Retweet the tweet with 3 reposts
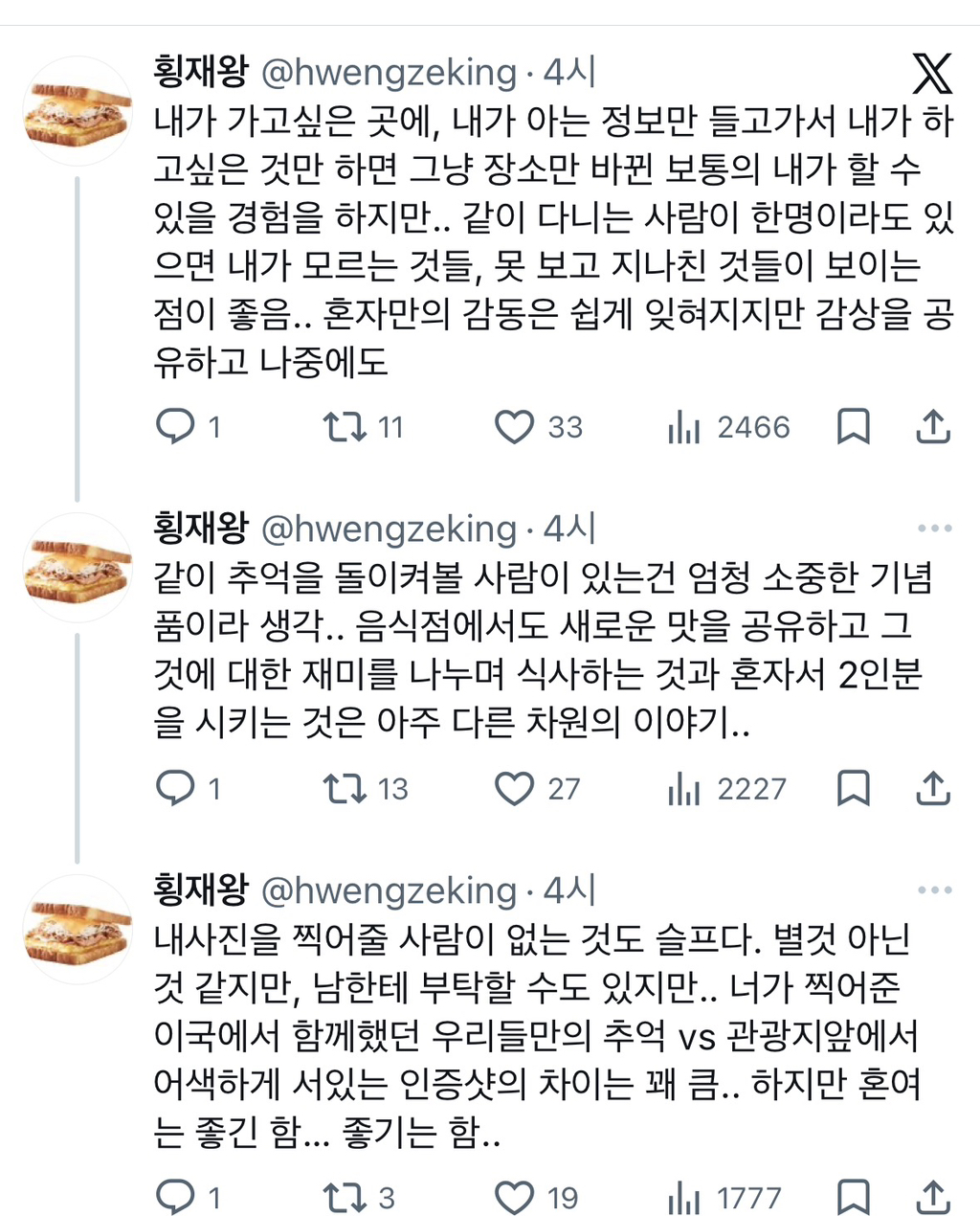The width and height of the screenshot is (980, 1216). 344,1197
